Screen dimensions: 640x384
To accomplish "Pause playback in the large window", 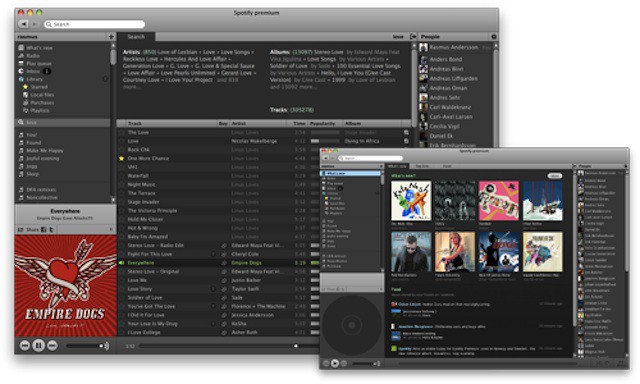I will [x=38, y=346].
